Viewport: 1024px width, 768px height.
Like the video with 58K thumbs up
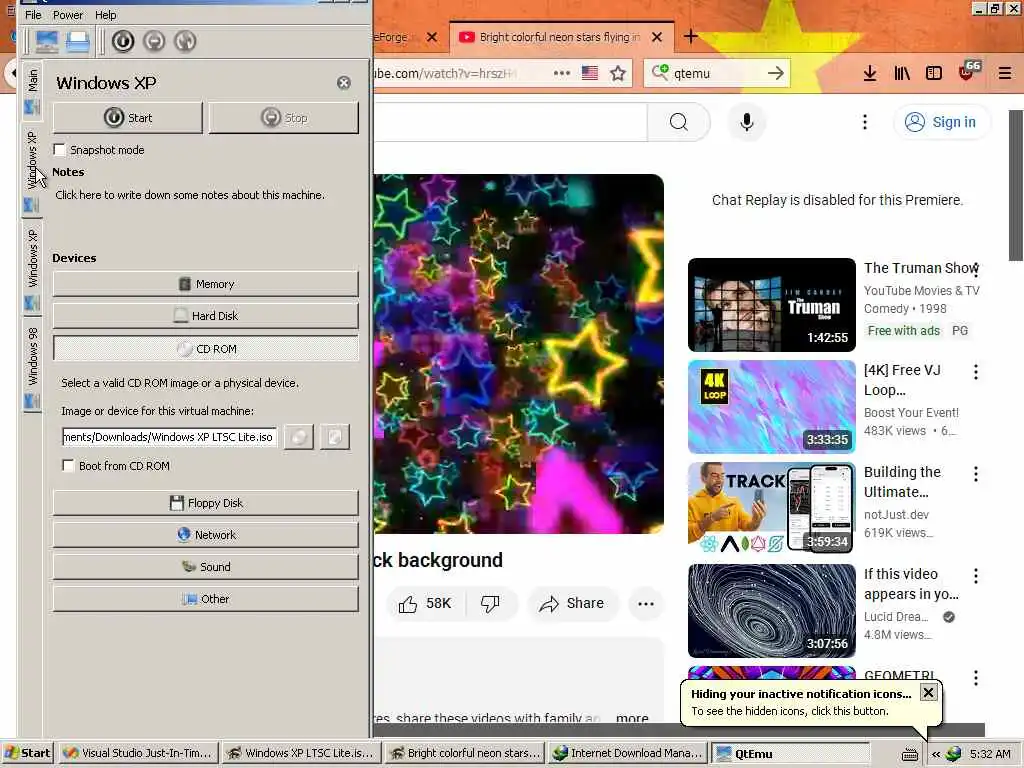(426, 603)
